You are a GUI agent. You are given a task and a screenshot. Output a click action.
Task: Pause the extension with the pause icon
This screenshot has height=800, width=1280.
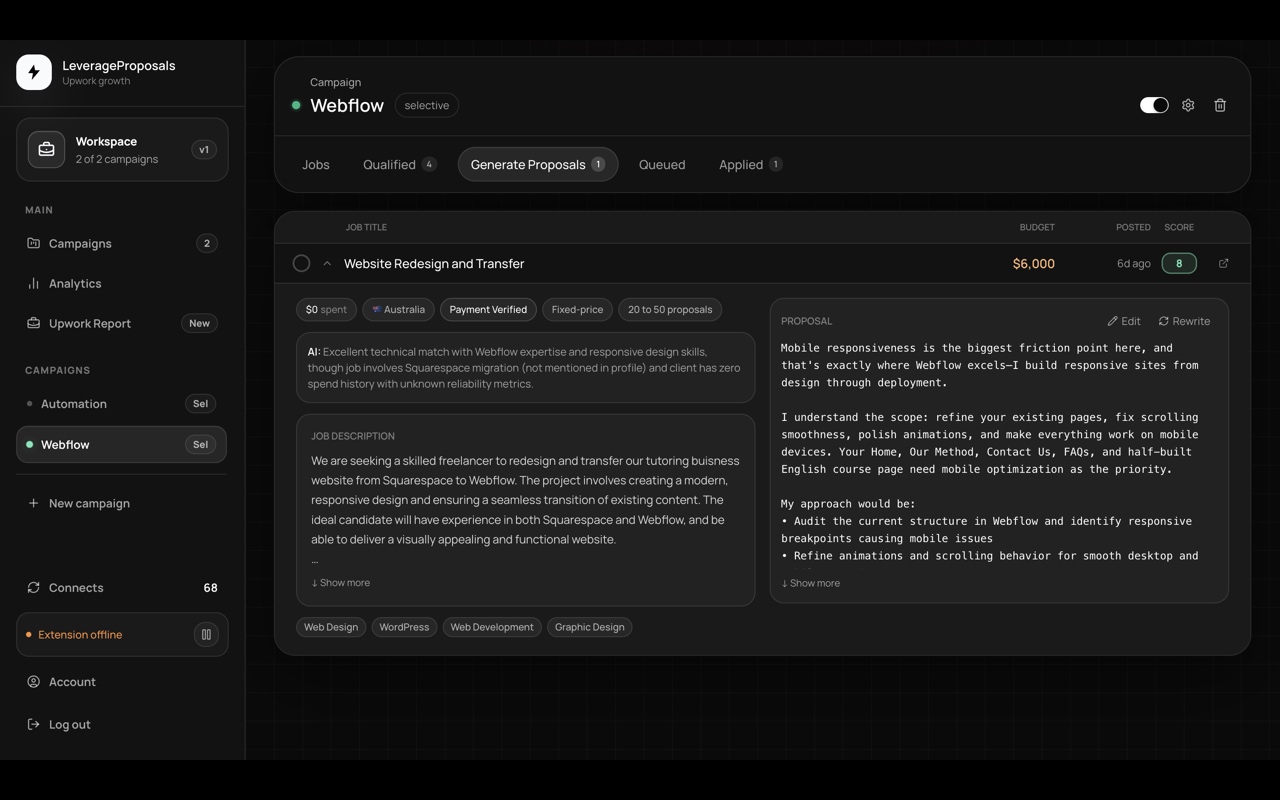(x=206, y=635)
